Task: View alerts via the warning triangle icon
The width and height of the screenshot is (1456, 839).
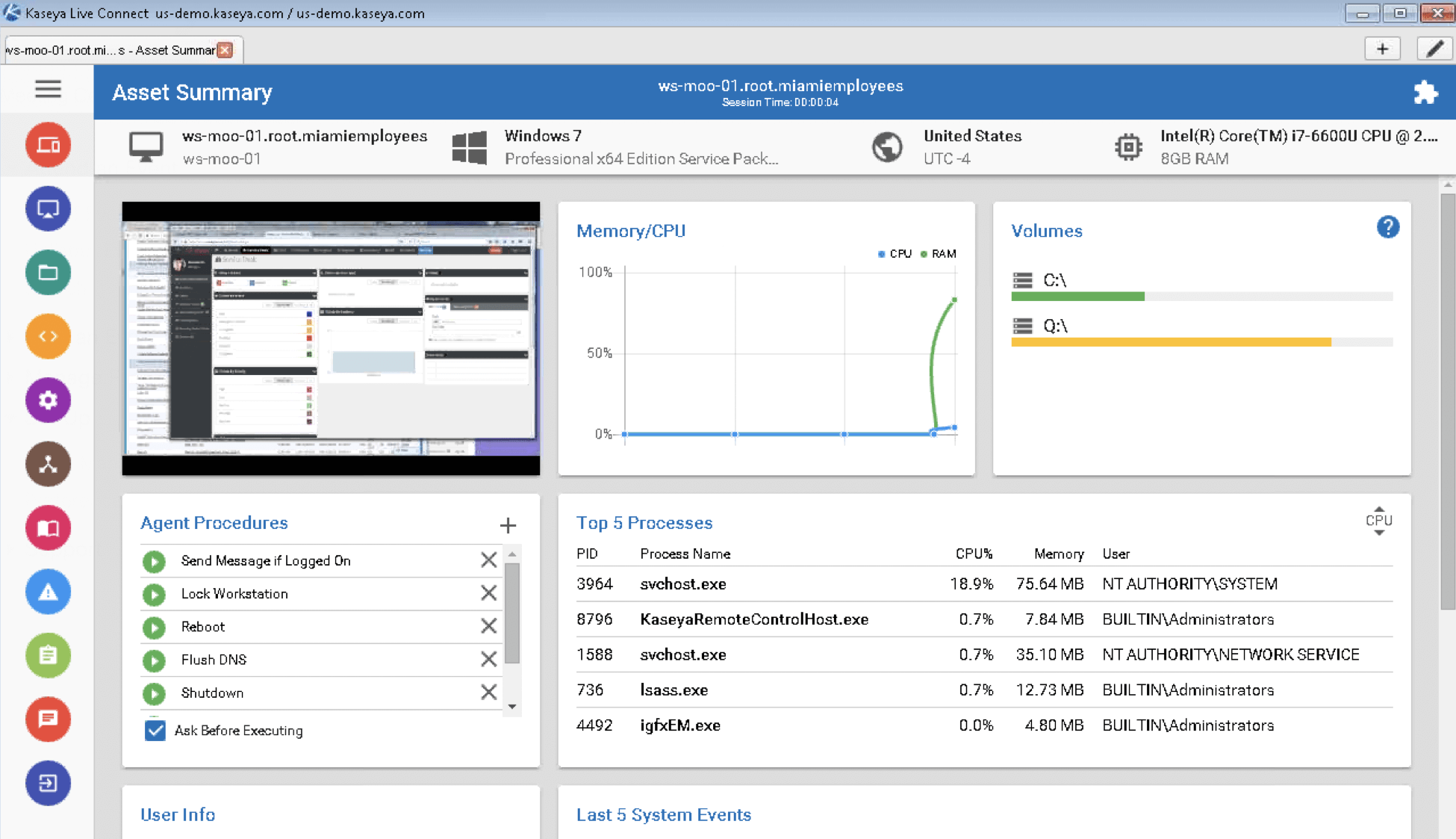Action: [47, 592]
